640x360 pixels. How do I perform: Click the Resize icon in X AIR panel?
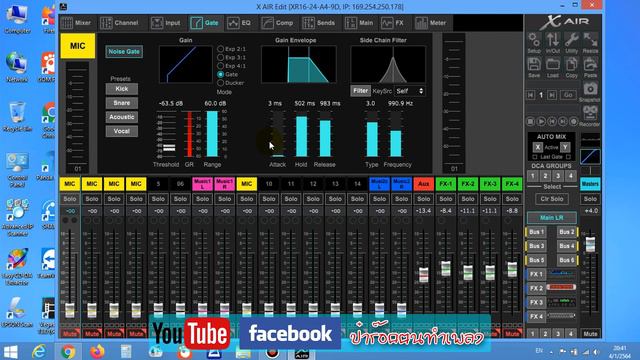590,43
